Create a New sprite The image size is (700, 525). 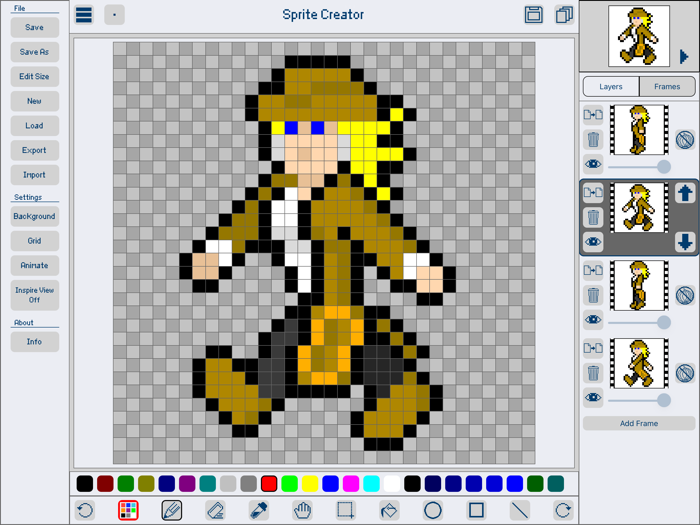pyautogui.click(x=34, y=101)
